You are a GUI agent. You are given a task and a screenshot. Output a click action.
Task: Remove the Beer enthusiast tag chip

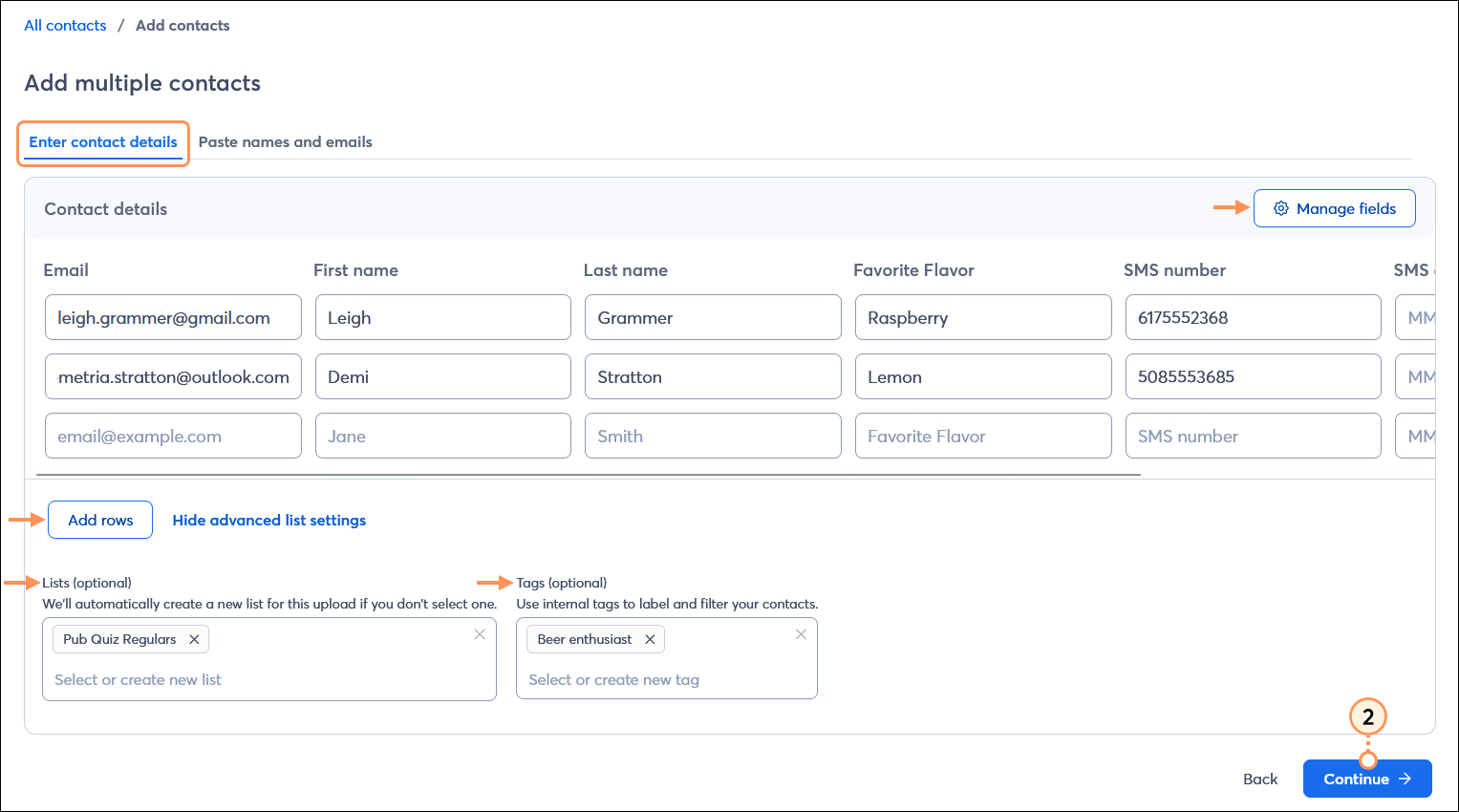pyautogui.click(x=650, y=639)
